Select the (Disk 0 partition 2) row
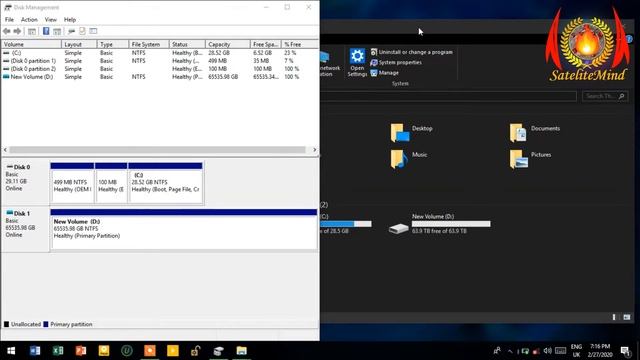Image resolution: width=640 pixels, height=360 pixels. tap(159, 69)
